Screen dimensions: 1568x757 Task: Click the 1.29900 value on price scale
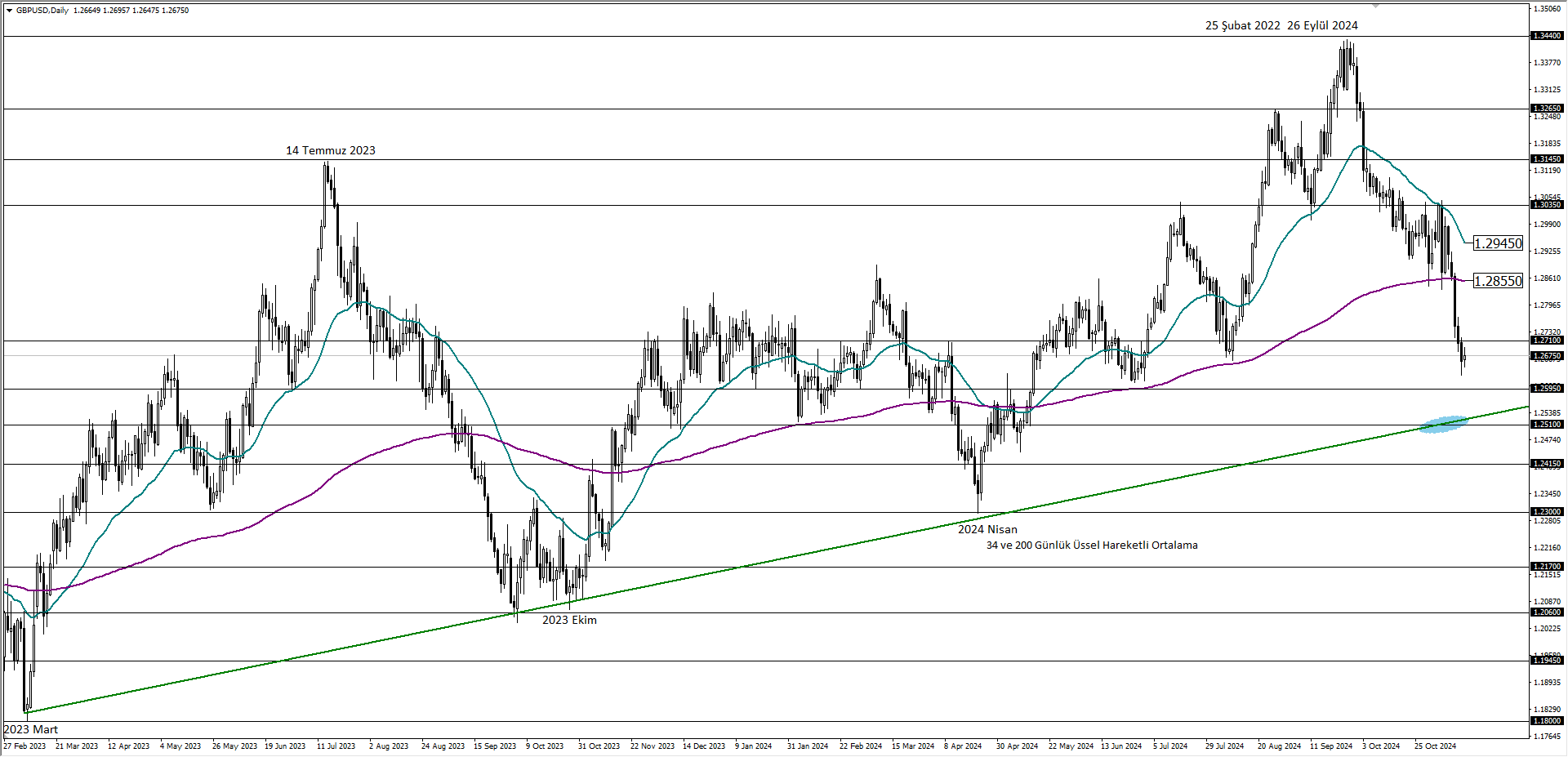click(x=1548, y=225)
